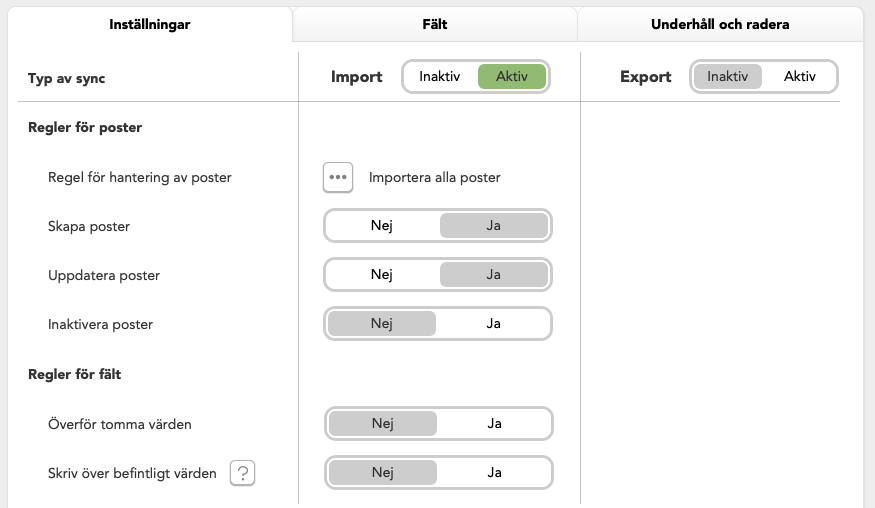Select the Inställningar tab

(150, 25)
